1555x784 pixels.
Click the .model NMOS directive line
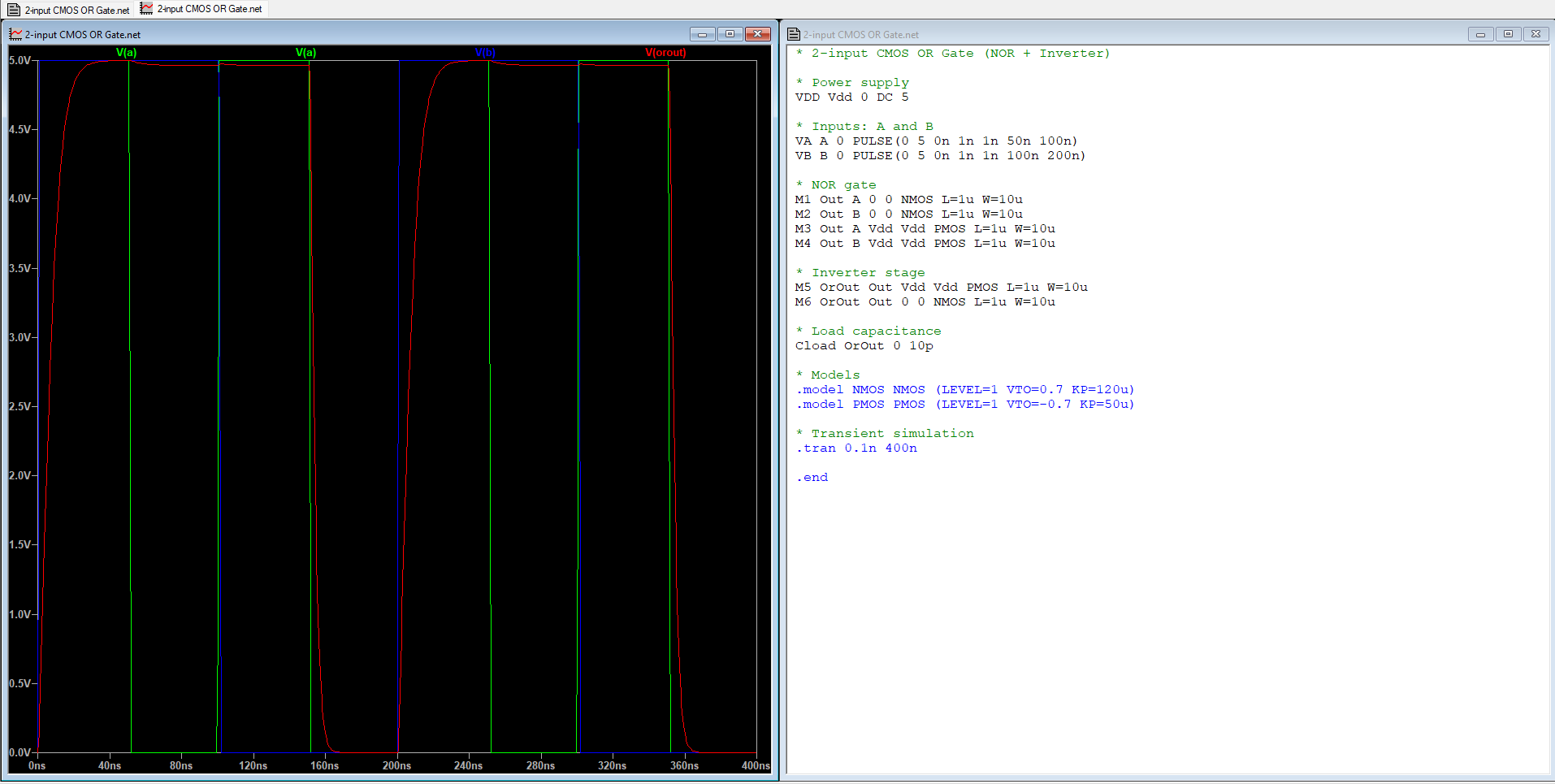pyautogui.click(x=964, y=390)
